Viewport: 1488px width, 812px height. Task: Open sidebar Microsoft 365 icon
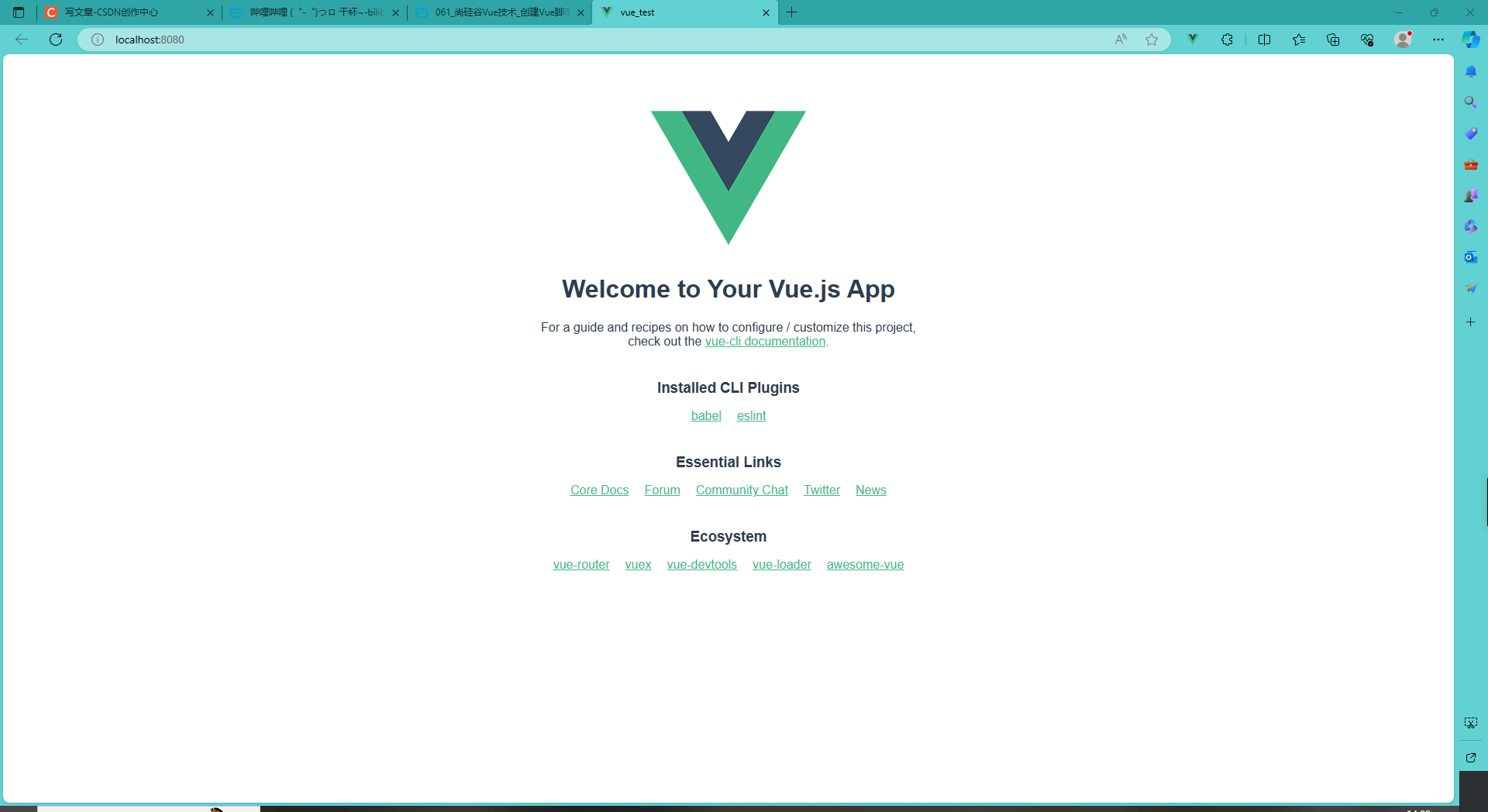tap(1471, 226)
